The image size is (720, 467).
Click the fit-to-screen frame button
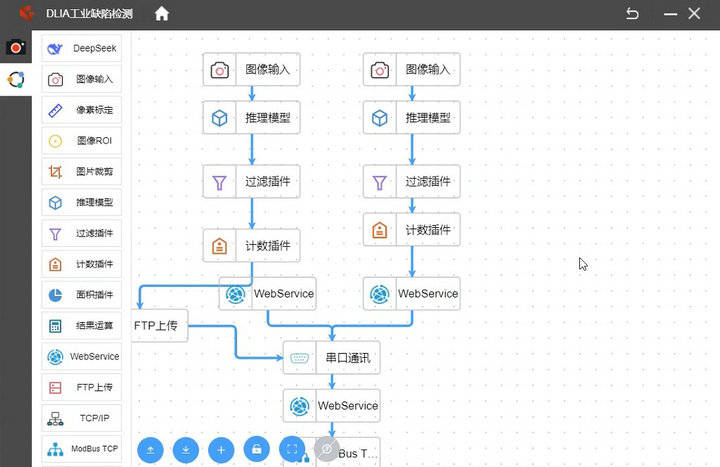[292, 450]
